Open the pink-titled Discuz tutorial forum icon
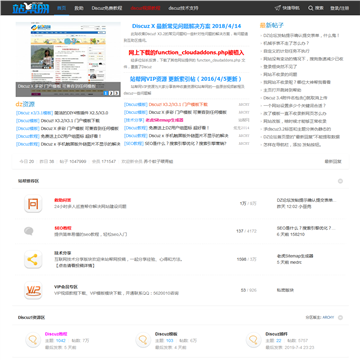Viewport: 360px width, 360px height. [x=33, y=340]
